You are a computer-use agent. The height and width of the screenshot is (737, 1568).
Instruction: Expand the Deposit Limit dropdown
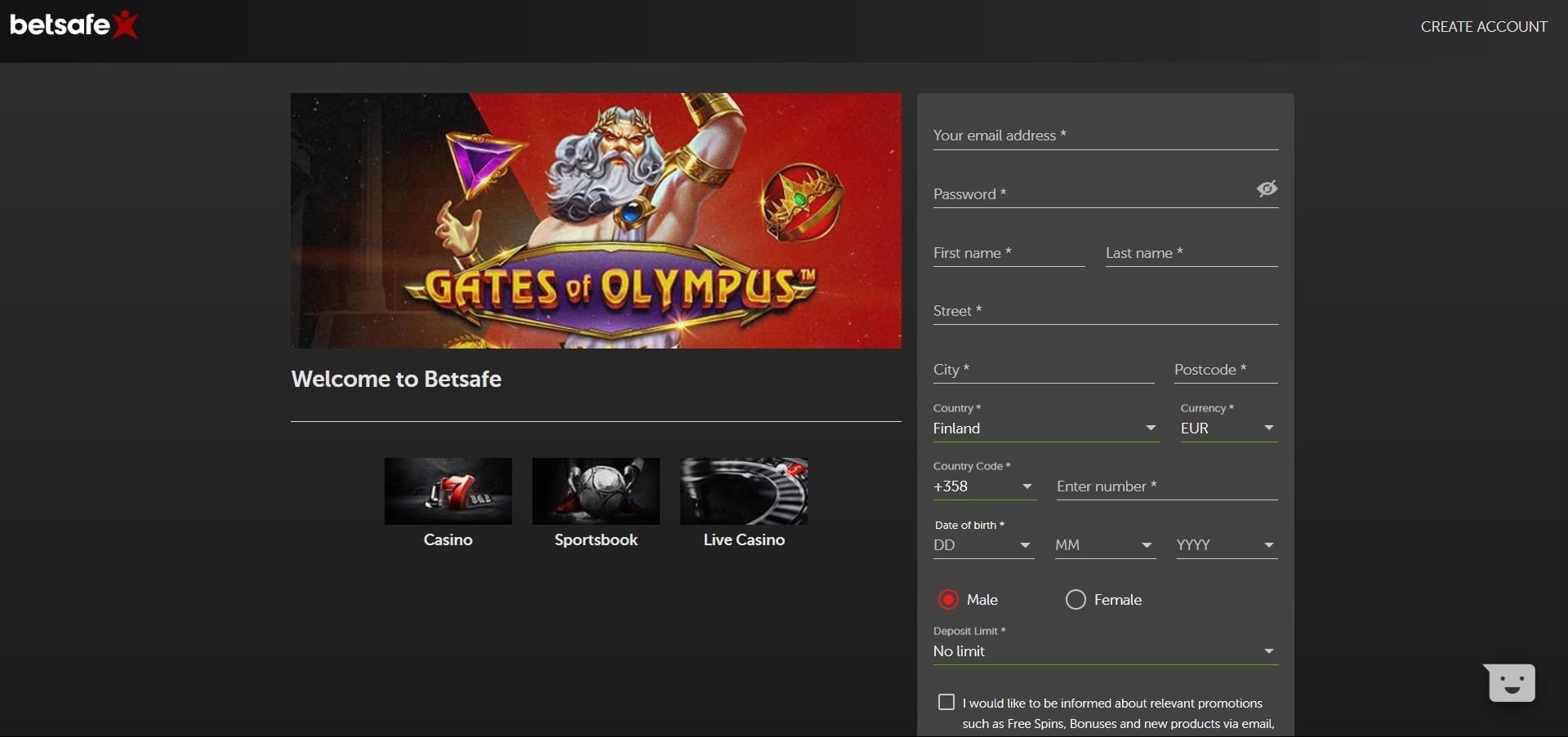tap(1105, 651)
